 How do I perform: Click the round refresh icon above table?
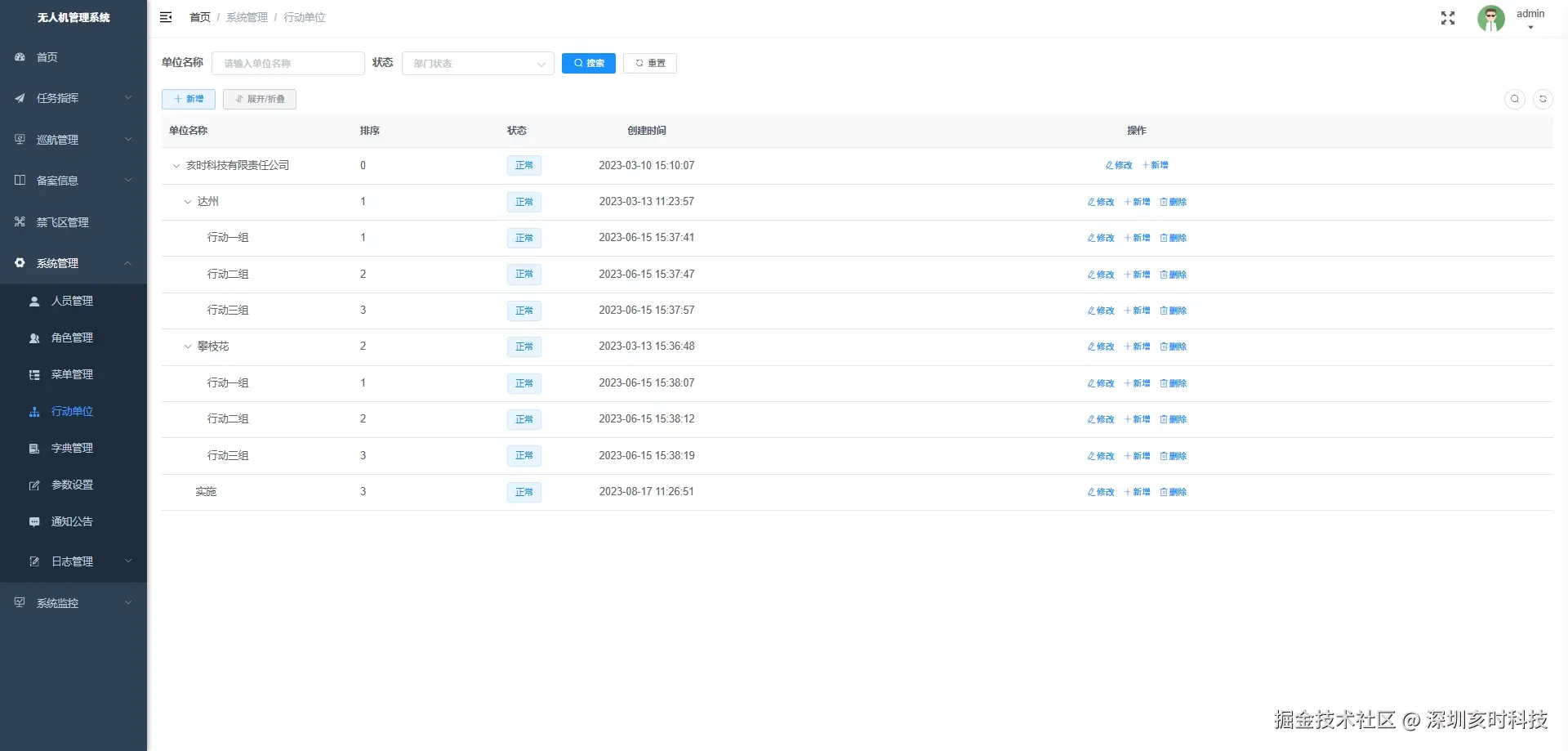(x=1543, y=99)
